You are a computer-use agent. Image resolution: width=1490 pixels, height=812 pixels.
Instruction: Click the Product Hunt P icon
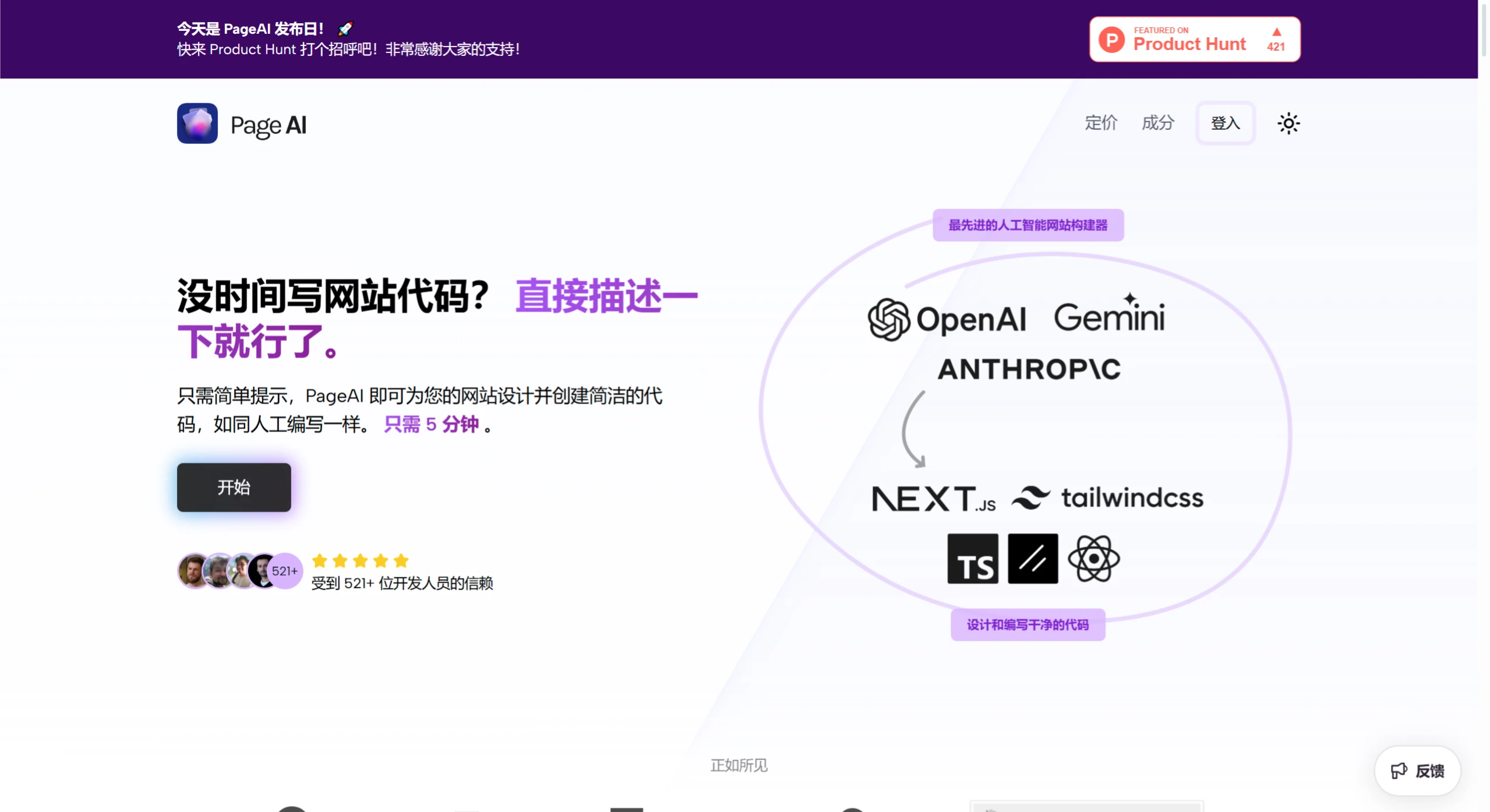coord(1111,39)
